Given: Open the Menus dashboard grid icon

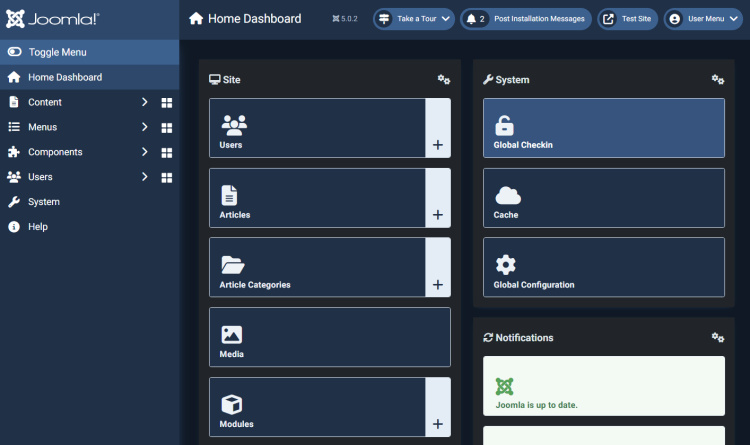Looking at the screenshot, I should tap(167, 127).
